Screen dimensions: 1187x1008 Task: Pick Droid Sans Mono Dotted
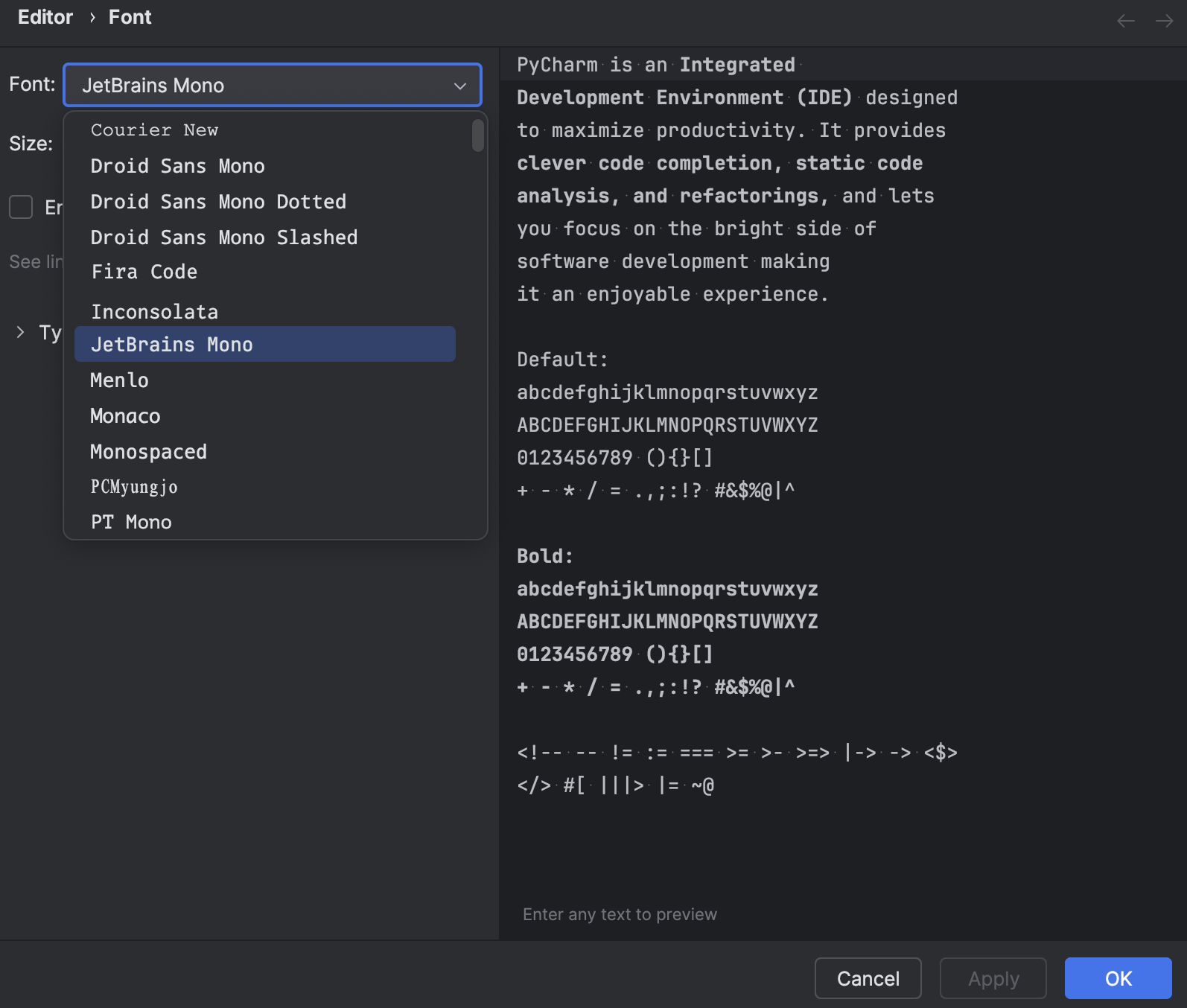pyautogui.click(x=265, y=202)
